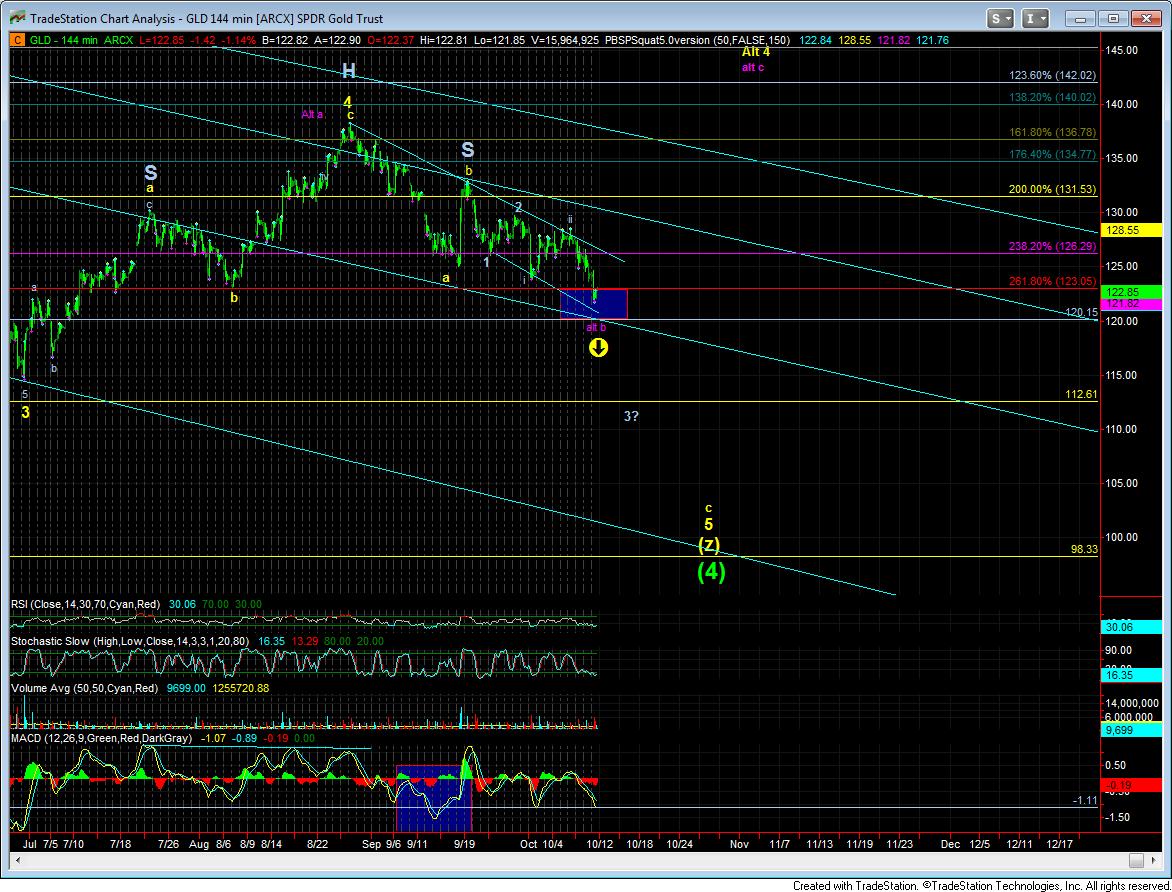Click the RSI (Close,14,30,70,Cyan,Red) label
The width and height of the screenshot is (1172, 892).
86,604
